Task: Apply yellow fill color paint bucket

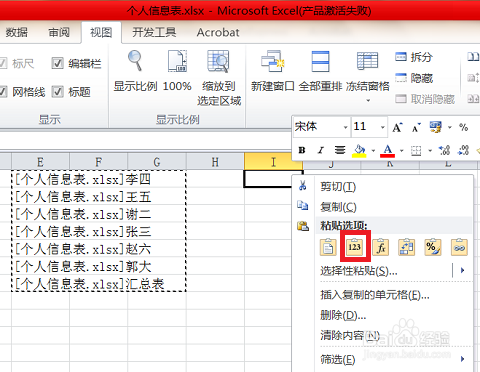Action: point(359,151)
